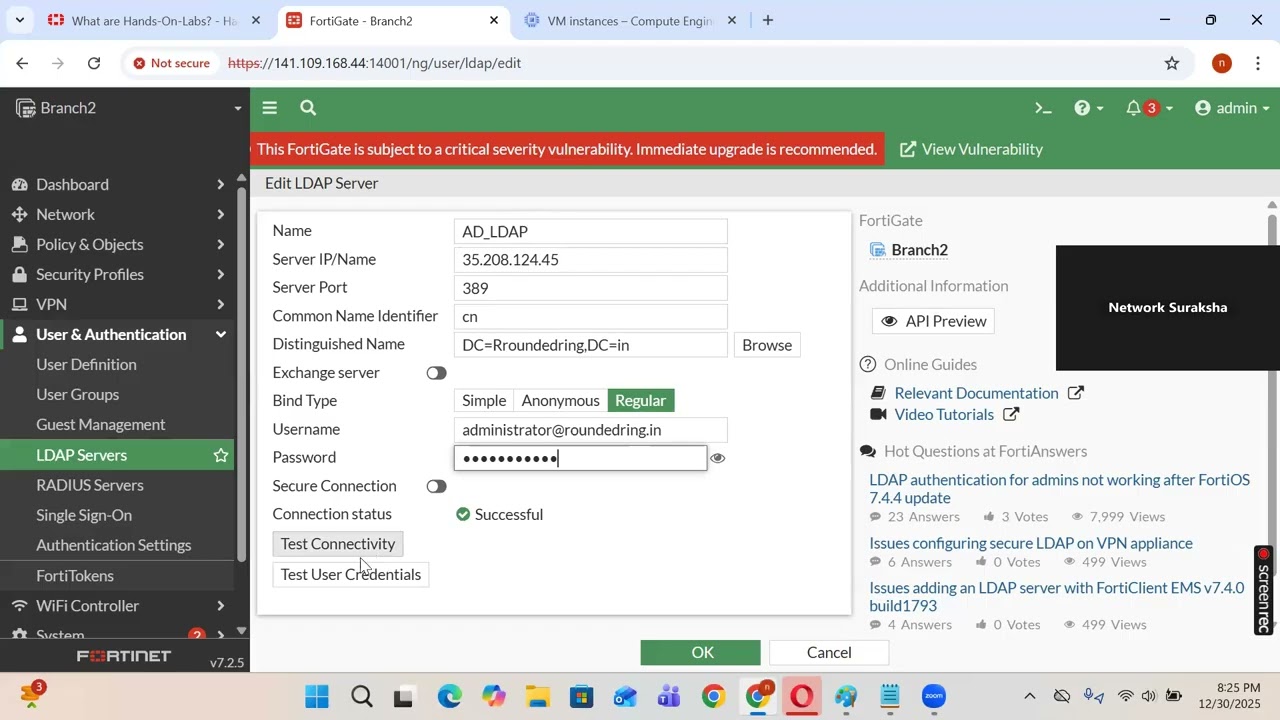The width and height of the screenshot is (1280, 720).
Task: Select Simple bind type
Action: tap(484, 400)
